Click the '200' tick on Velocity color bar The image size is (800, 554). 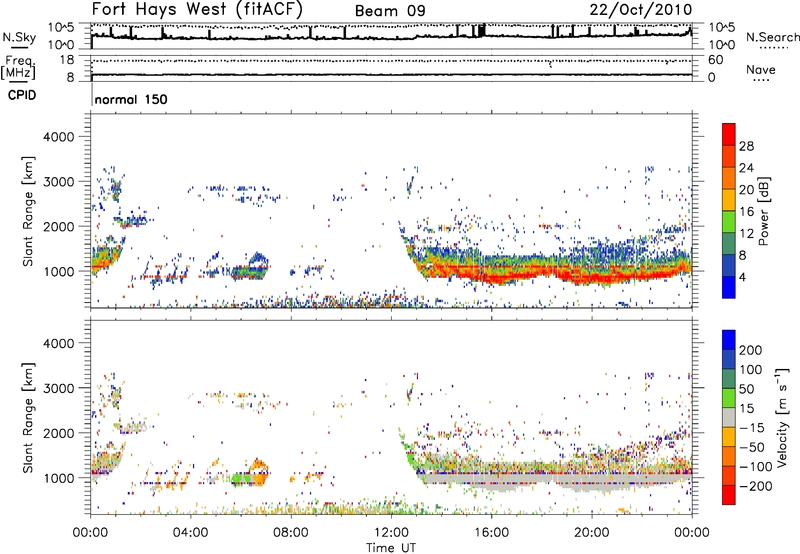751,350
